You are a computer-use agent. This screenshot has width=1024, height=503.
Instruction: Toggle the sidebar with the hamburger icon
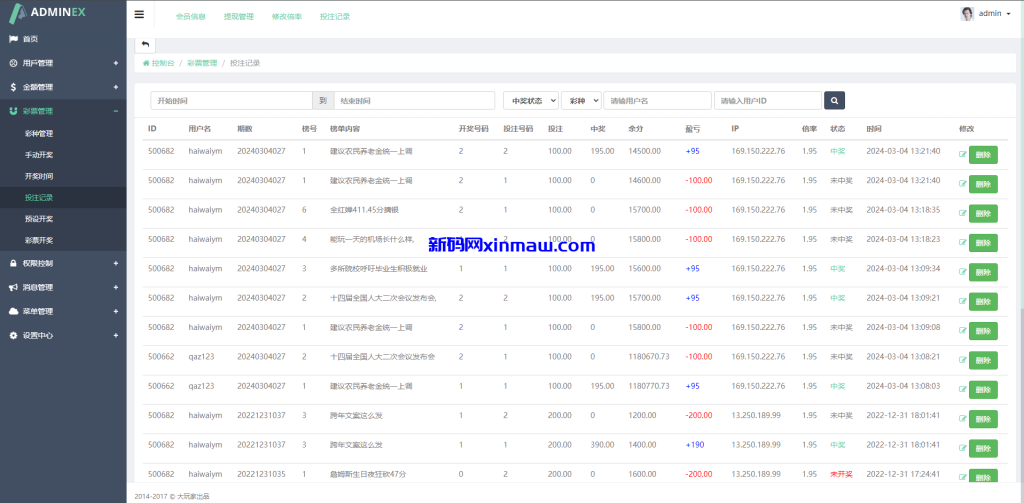click(139, 14)
